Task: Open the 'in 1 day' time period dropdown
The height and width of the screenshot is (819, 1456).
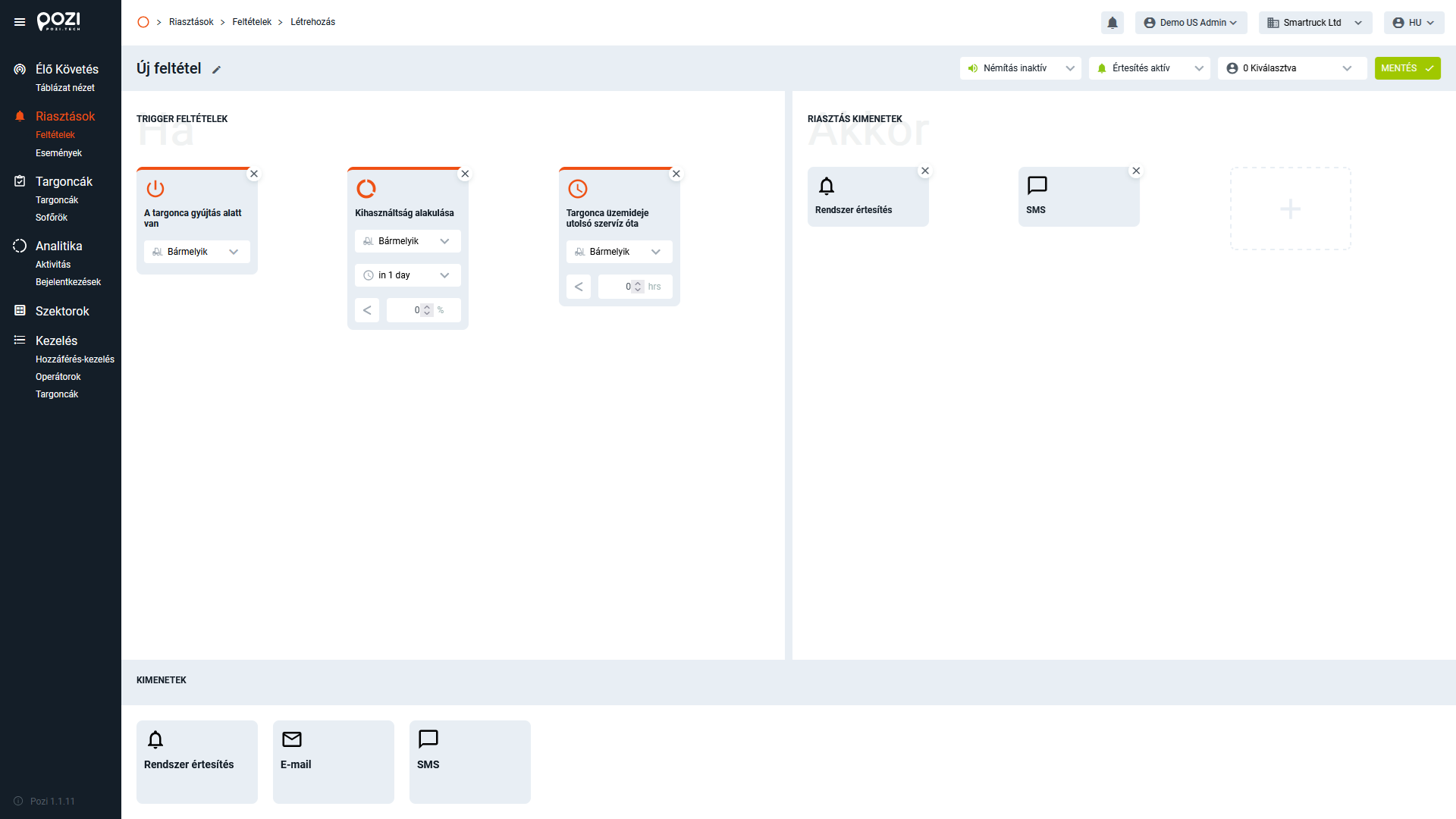Action: [x=407, y=275]
